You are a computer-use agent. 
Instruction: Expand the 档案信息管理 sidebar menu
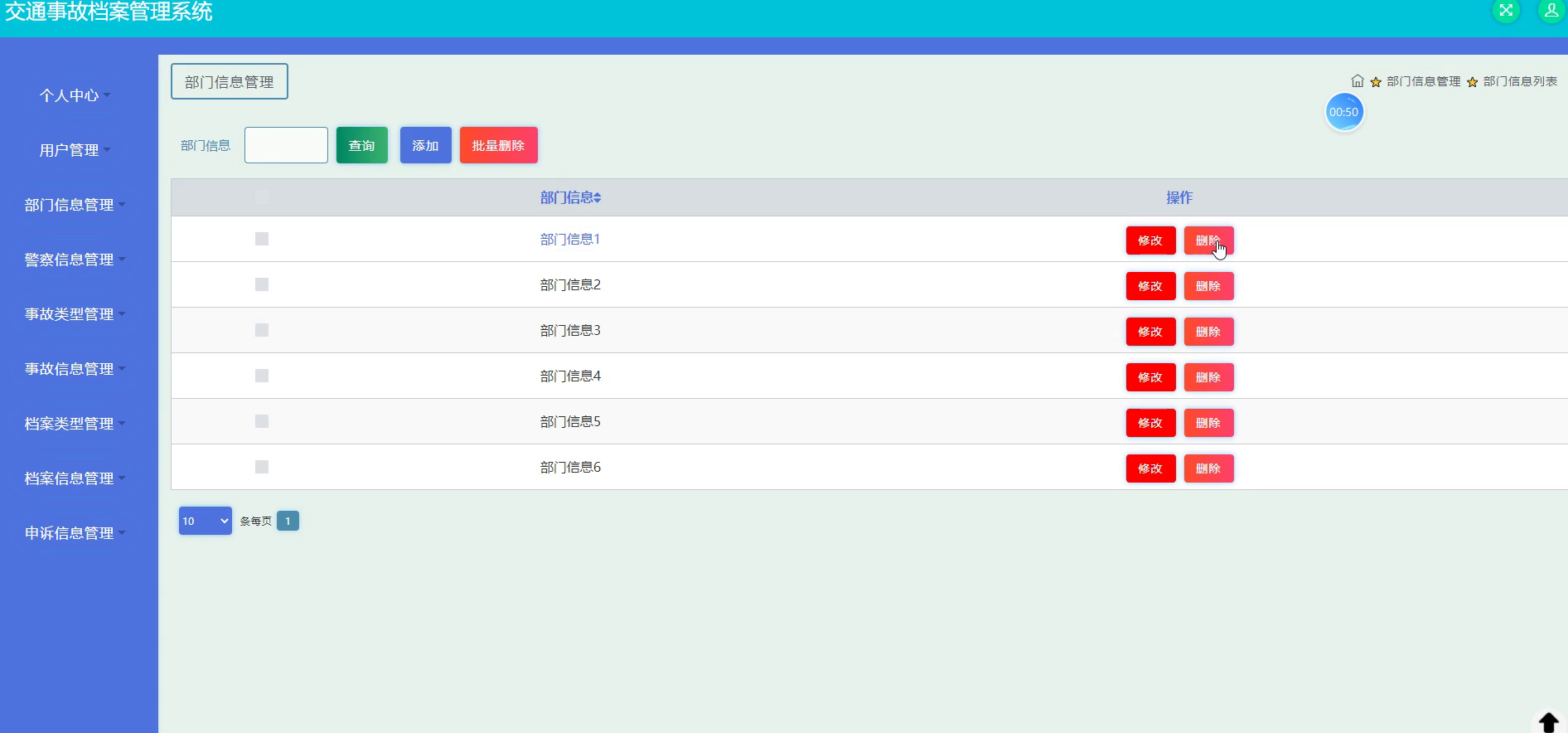(75, 478)
